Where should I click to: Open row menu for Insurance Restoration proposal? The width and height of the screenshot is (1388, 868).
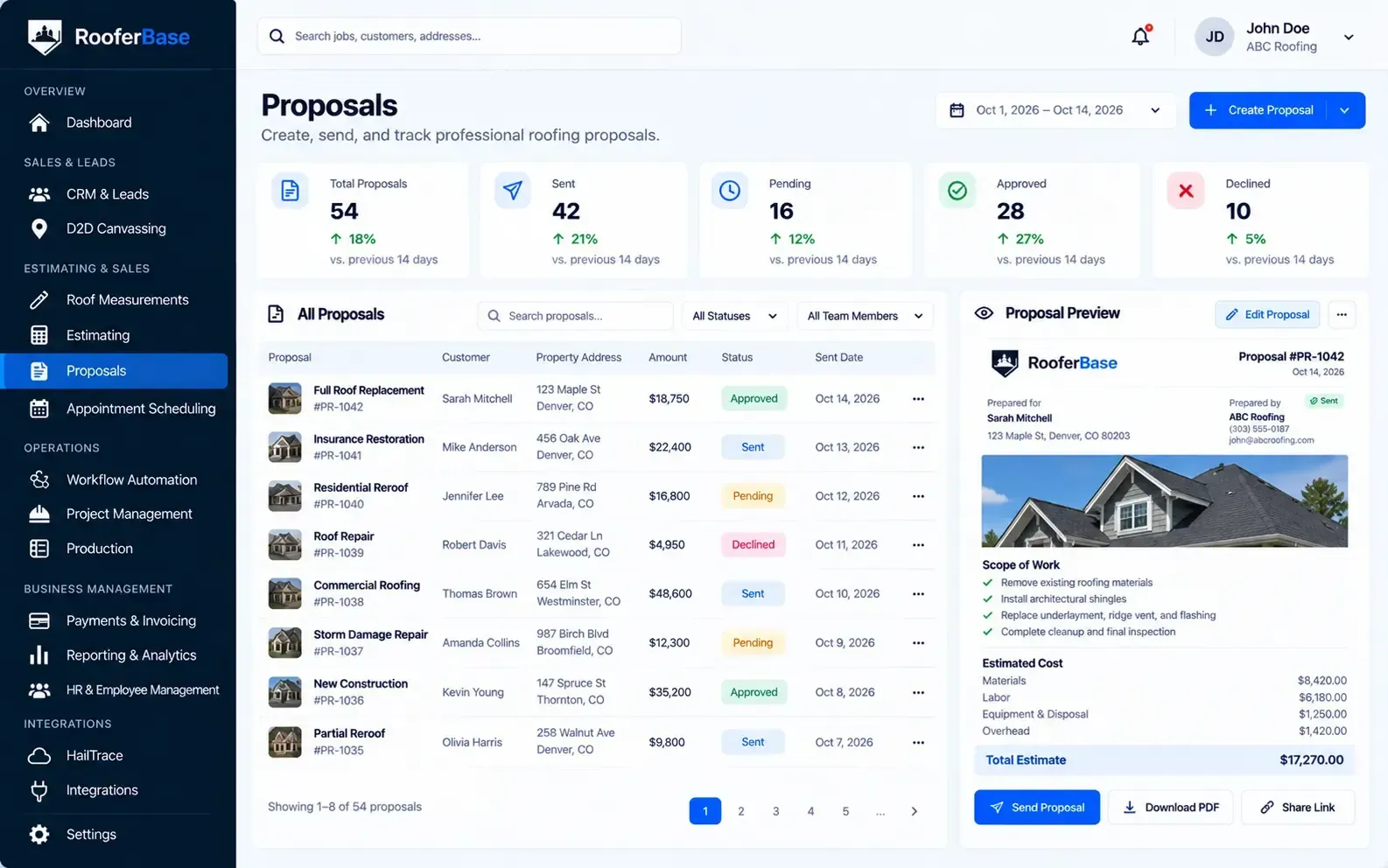point(918,447)
